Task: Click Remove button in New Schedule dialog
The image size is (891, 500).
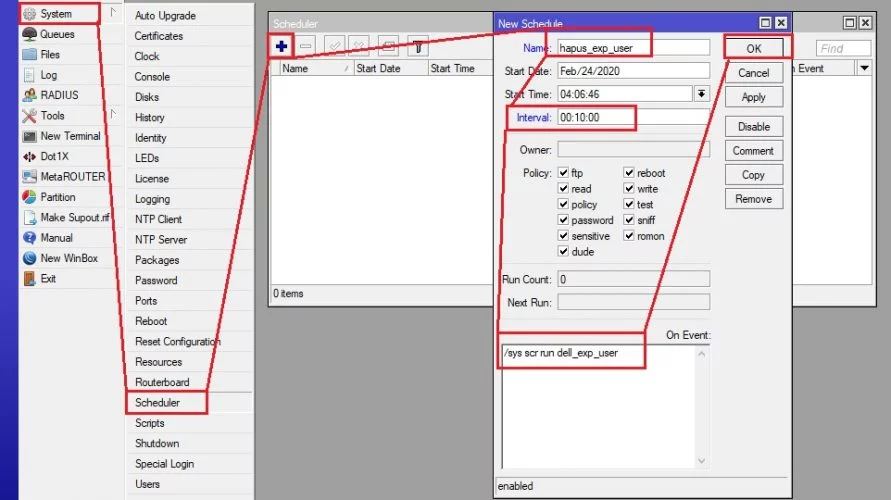Action: point(754,199)
